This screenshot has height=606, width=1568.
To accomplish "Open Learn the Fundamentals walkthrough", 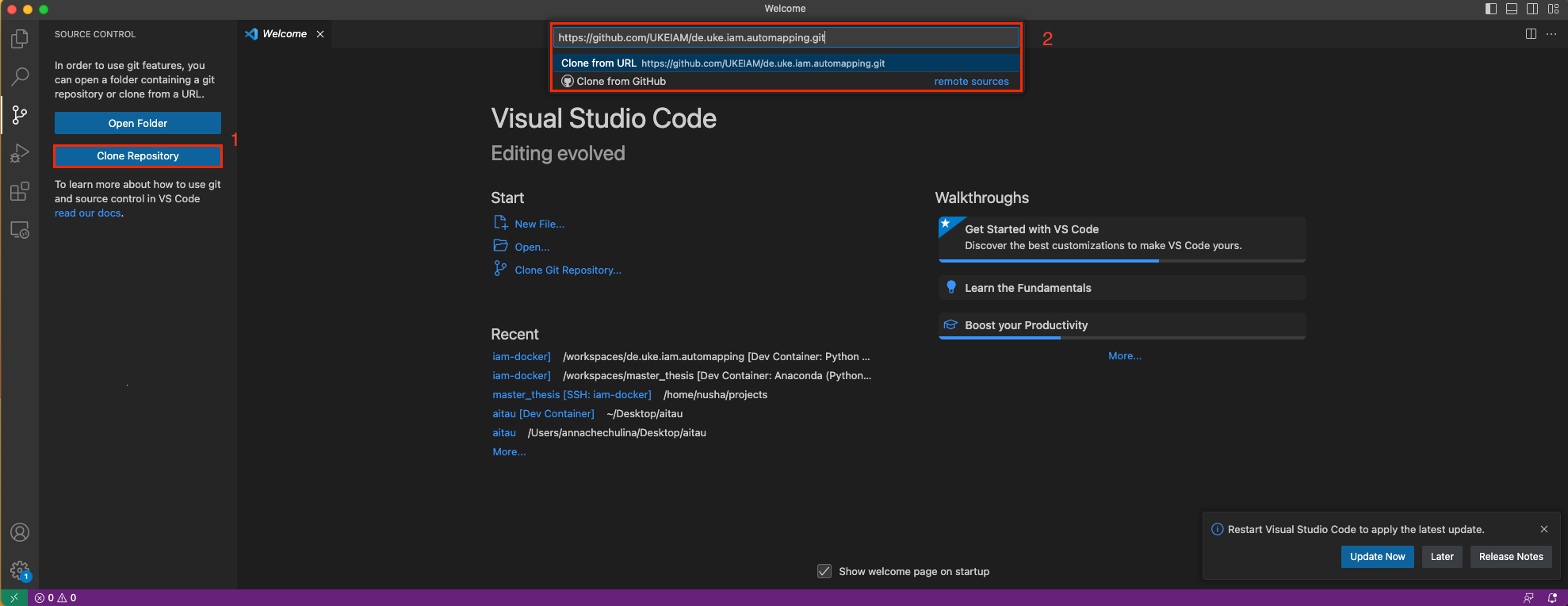I will click(1122, 287).
